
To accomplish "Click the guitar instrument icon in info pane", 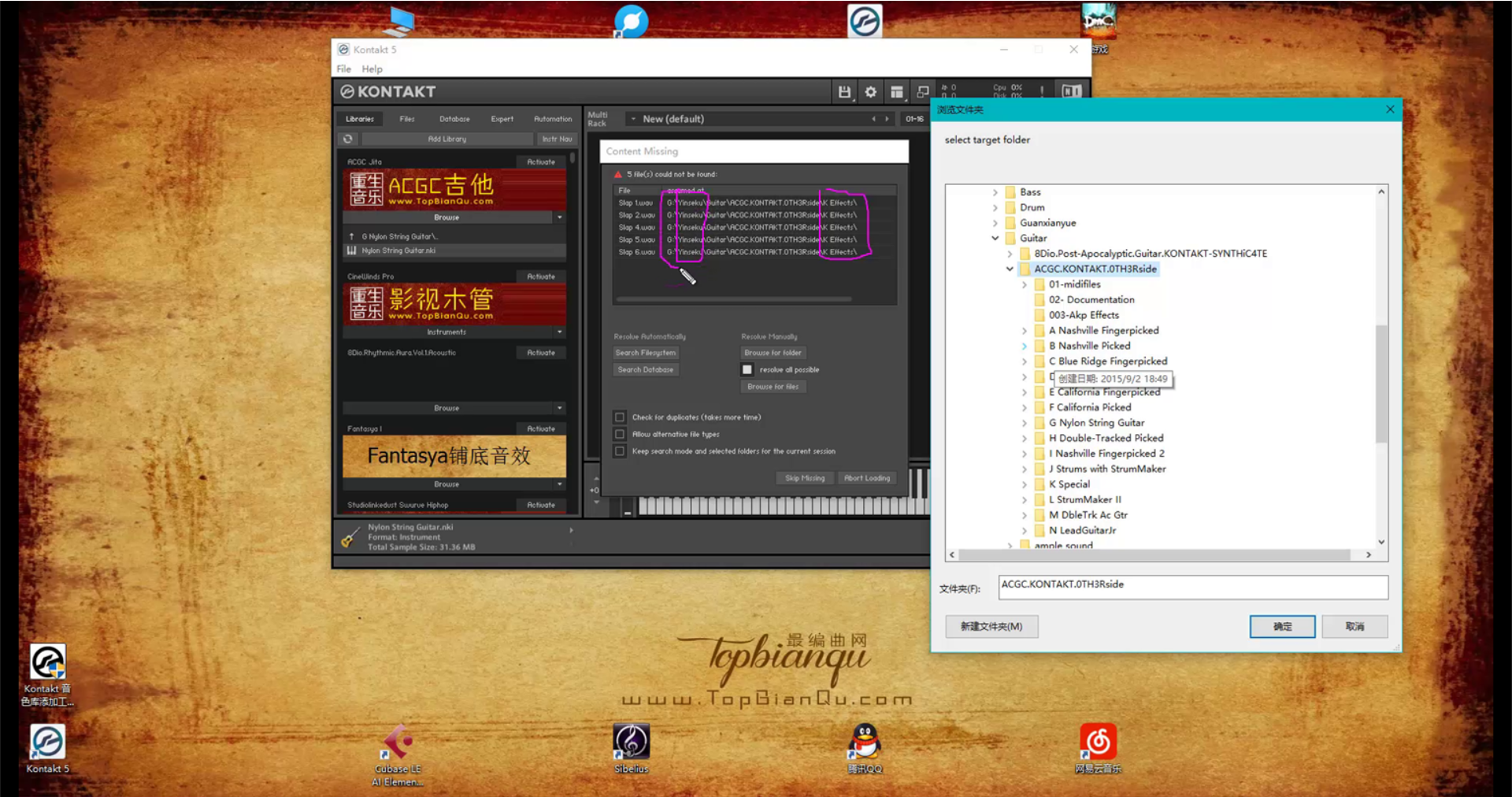I will (350, 537).
